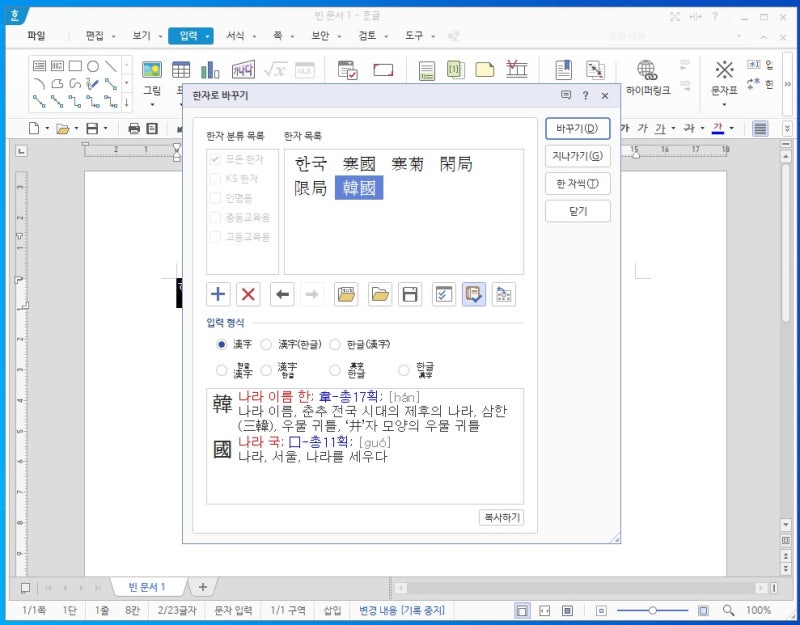Screen dimensions: 800x625
Task: Click the yellow memo note icon in ribbon
Action: pyautogui.click(x=484, y=70)
